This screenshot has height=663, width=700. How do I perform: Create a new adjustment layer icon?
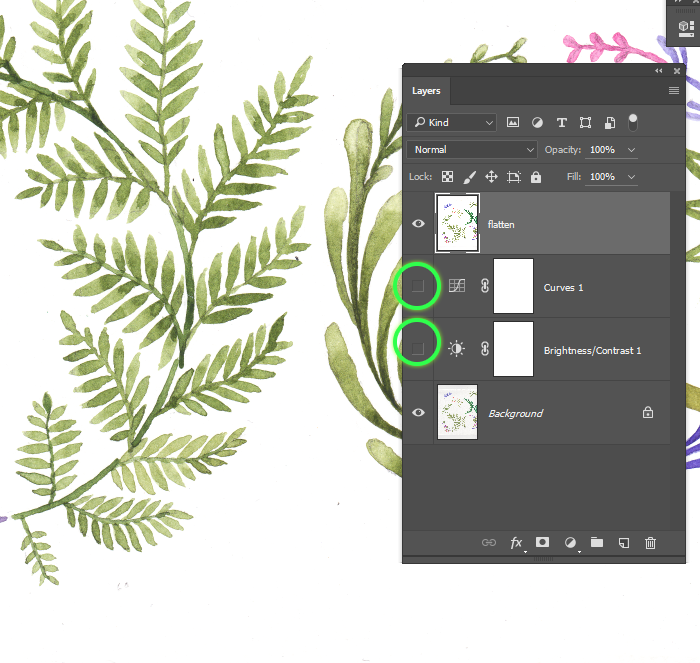tap(570, 543)
